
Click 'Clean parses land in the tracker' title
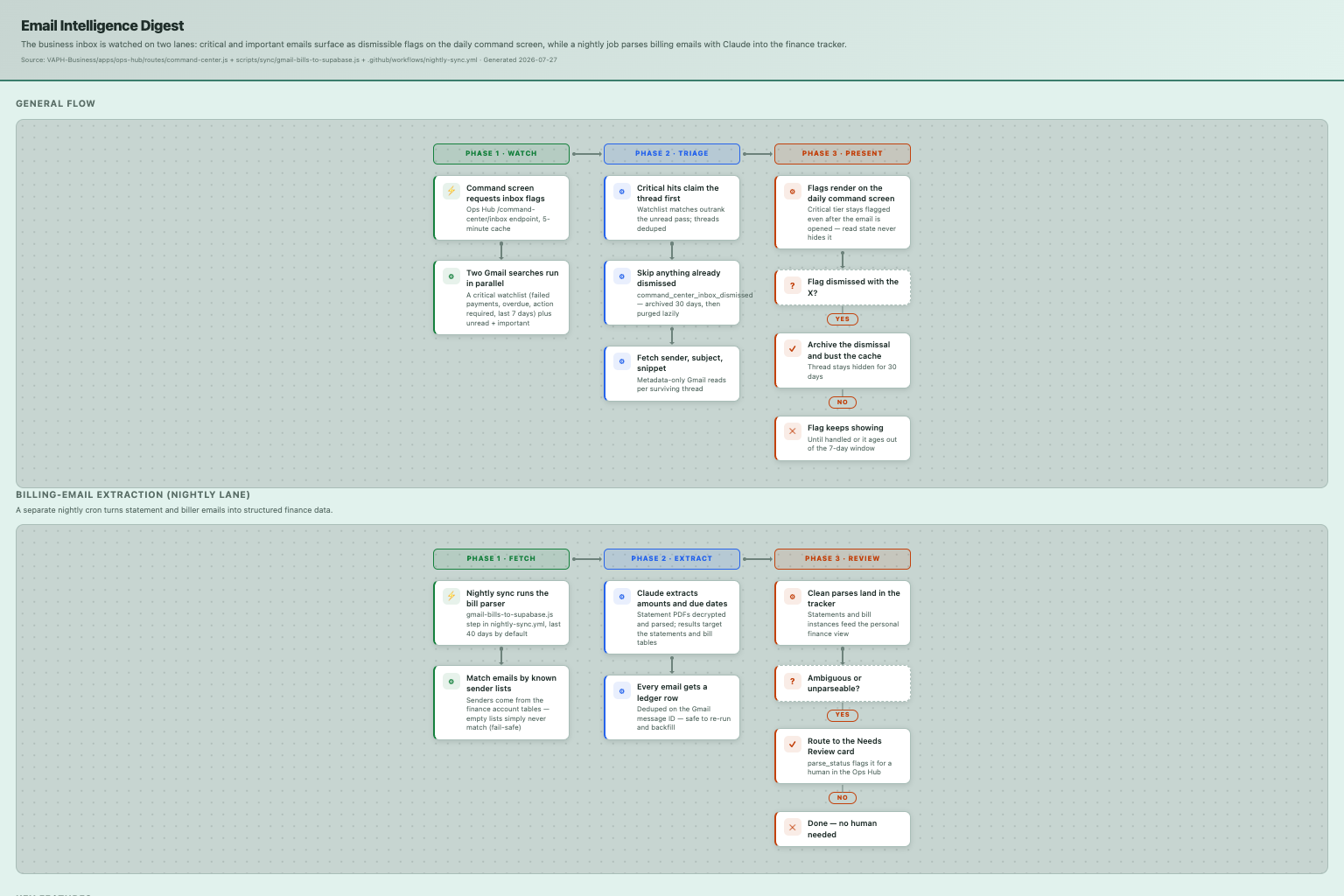click(853, 598)
